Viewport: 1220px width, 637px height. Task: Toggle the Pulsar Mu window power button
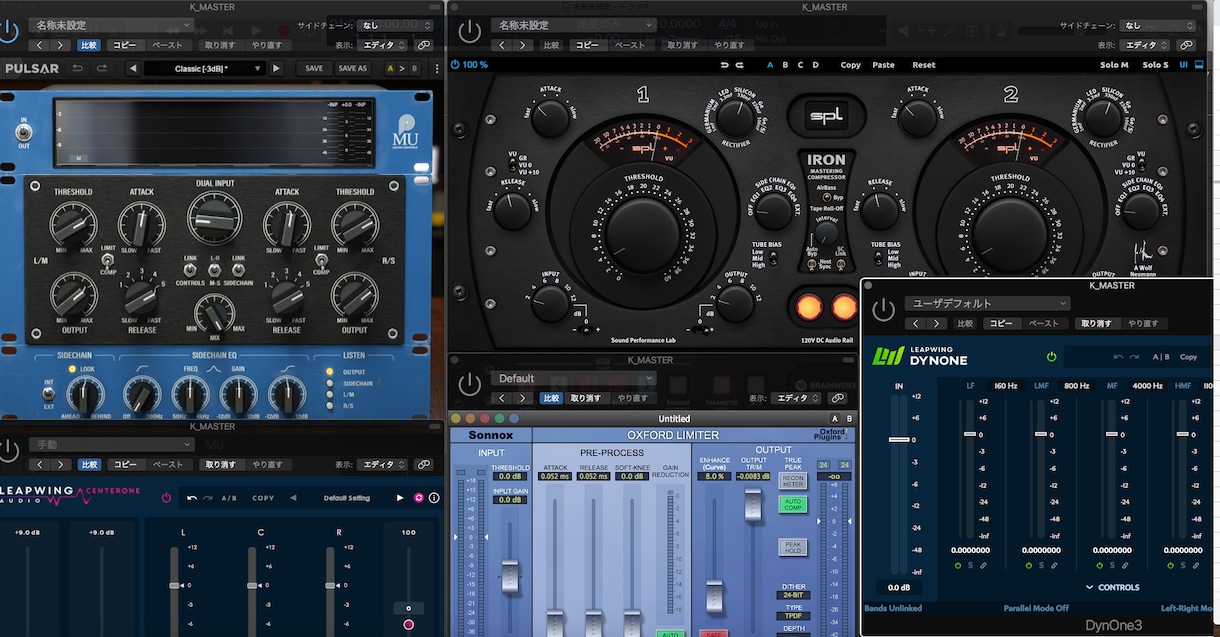(x=9, y=30)
